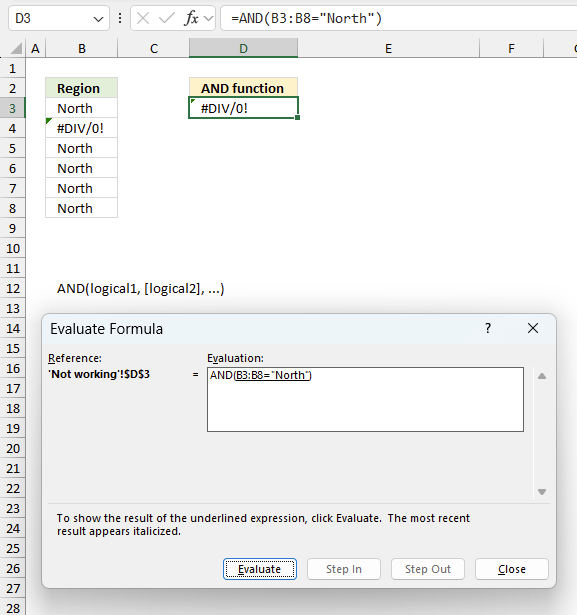Click the Select All triangle corner

(16, 49)
